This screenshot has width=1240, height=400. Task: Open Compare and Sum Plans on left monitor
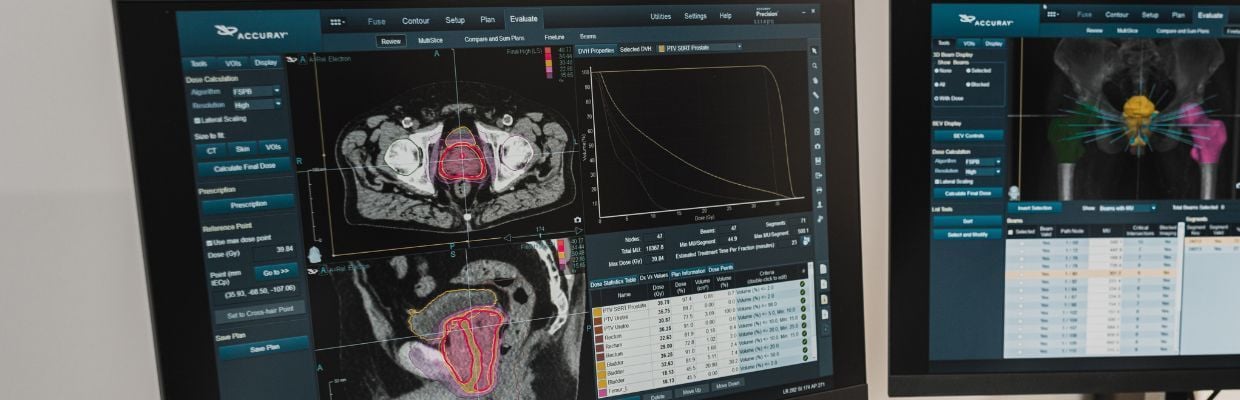click(x=494, y=39)
